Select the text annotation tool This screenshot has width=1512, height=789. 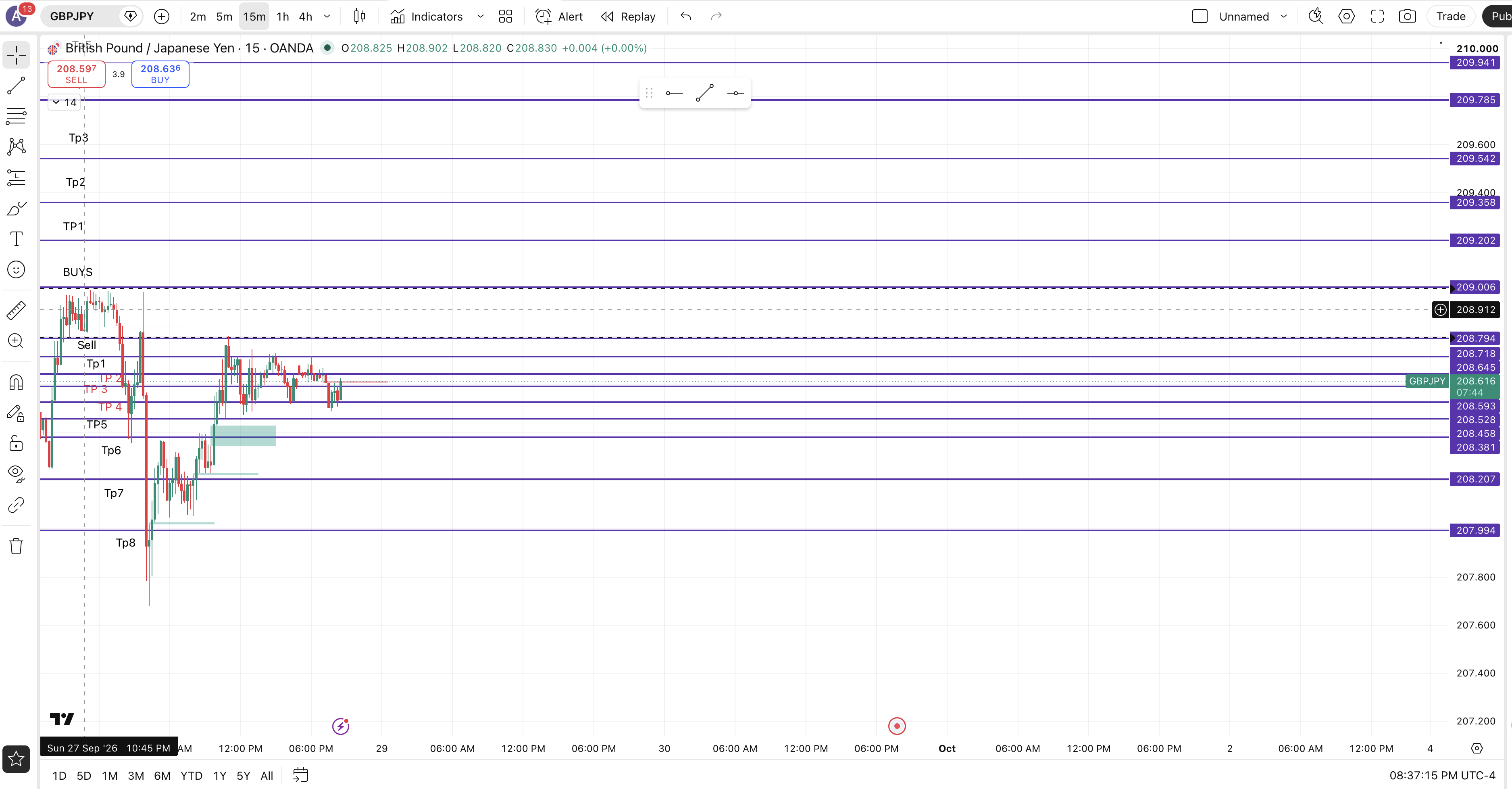pyautogui.click(x=16, y=239)
